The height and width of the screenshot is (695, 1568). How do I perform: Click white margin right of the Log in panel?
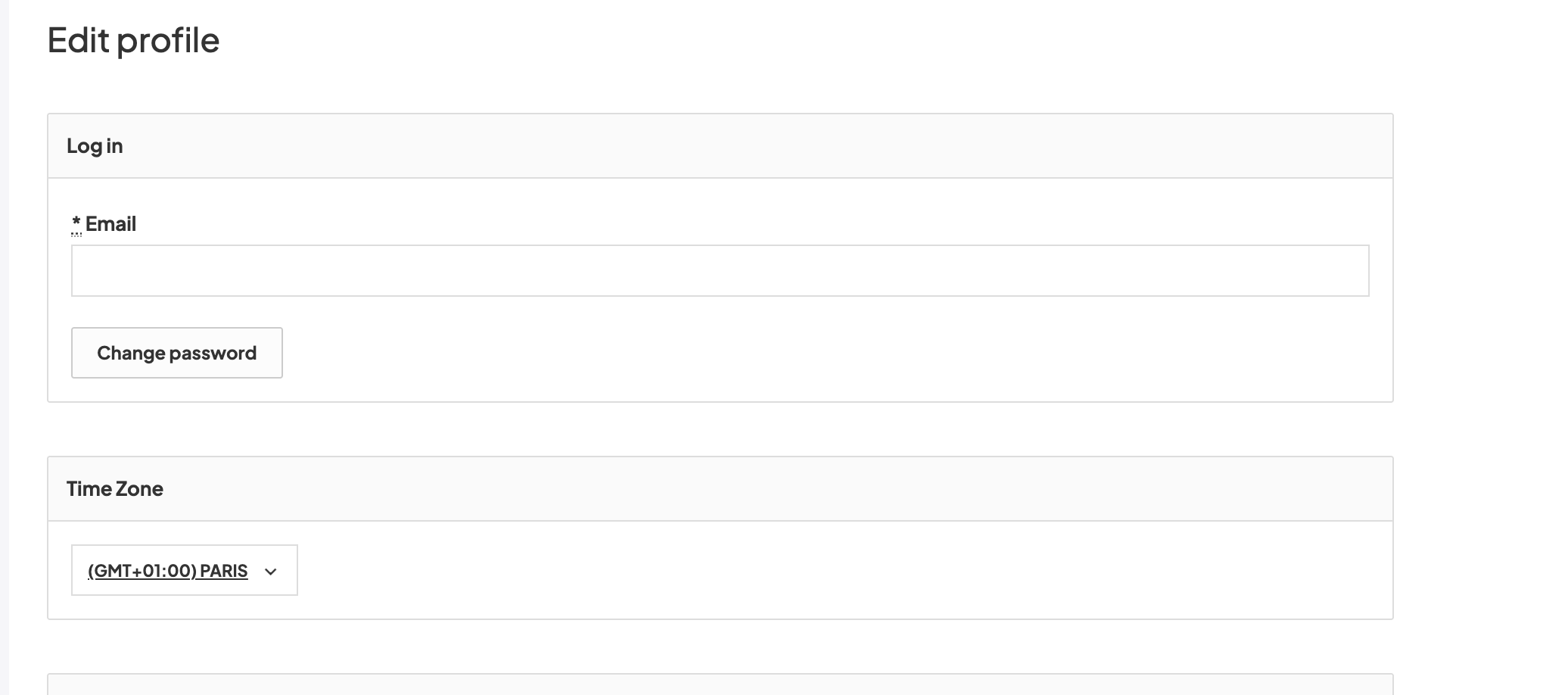[x=1476, y=257]
